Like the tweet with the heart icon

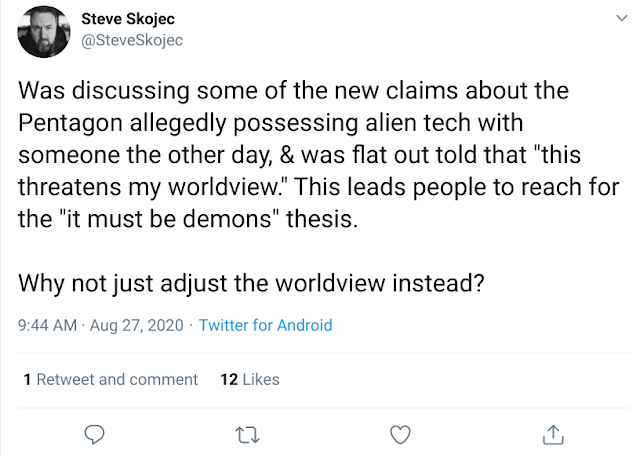pos(400,433)
